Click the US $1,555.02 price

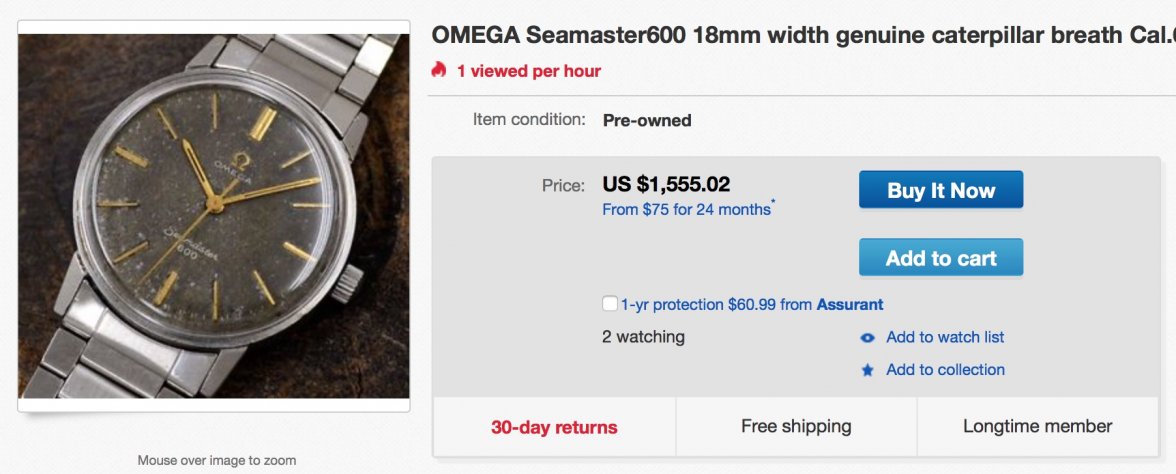pyautogui.click(x=666, y=185)
